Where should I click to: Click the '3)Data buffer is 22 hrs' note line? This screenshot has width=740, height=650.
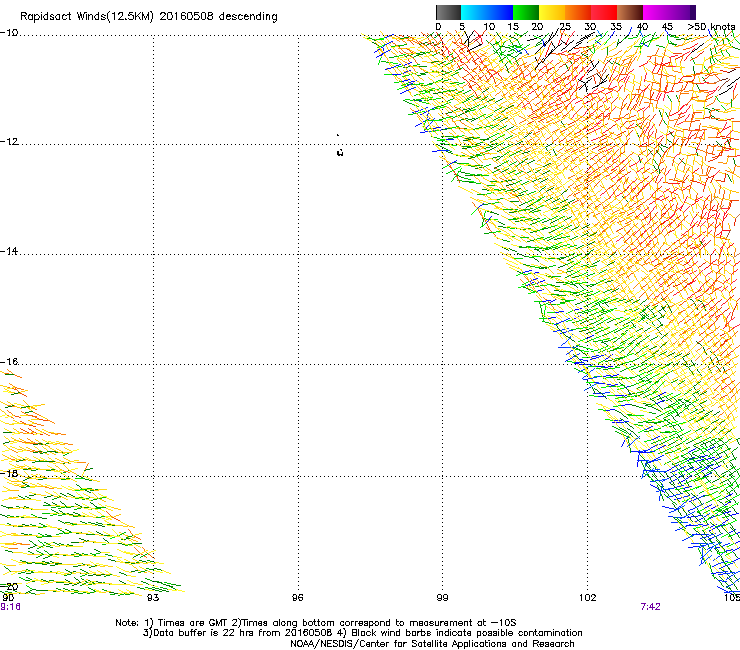pyautogui.click(x=362, y=633)
